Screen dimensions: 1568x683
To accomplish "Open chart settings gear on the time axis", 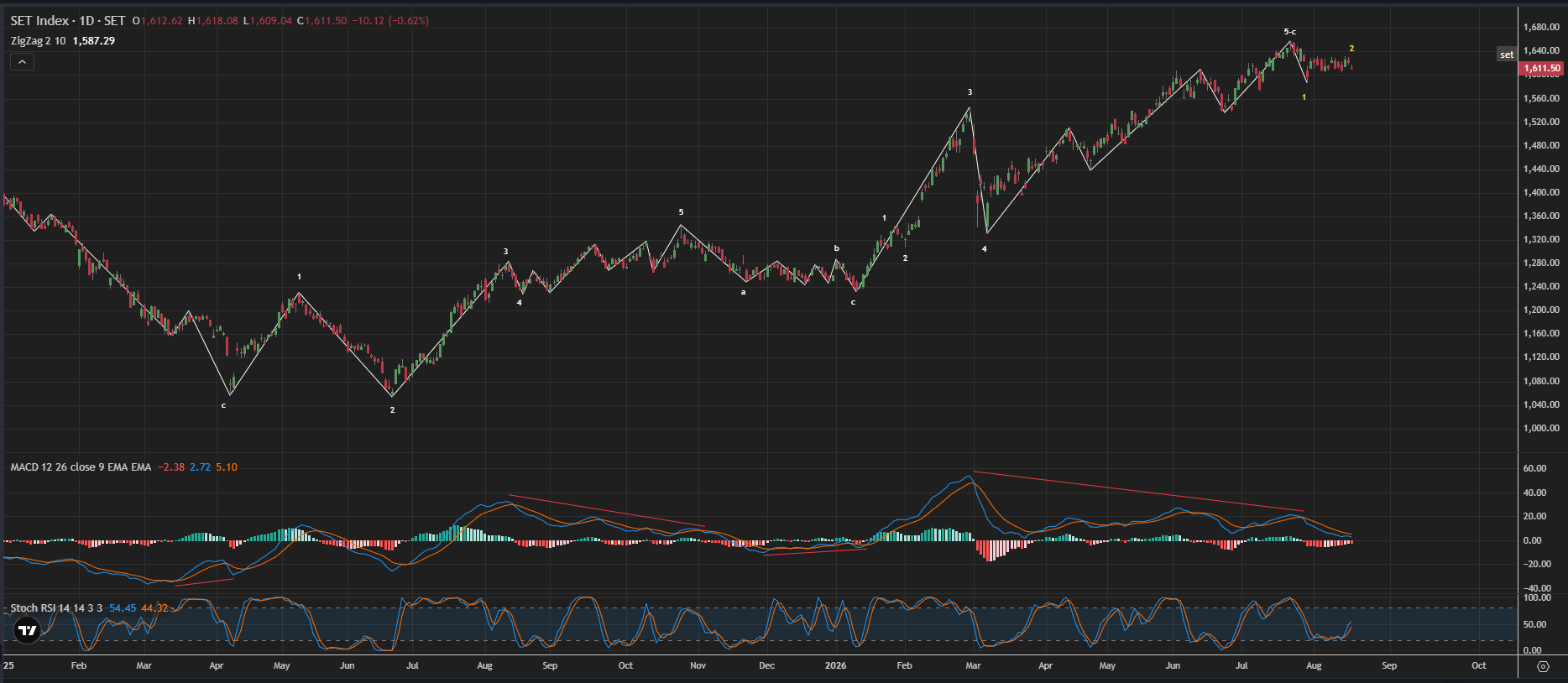I will (1543, 666).
